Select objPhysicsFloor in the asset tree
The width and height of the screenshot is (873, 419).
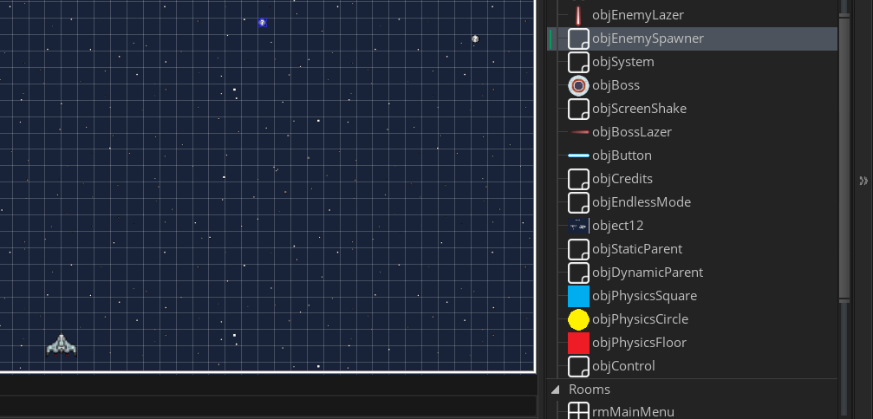[x=639, y=343]
